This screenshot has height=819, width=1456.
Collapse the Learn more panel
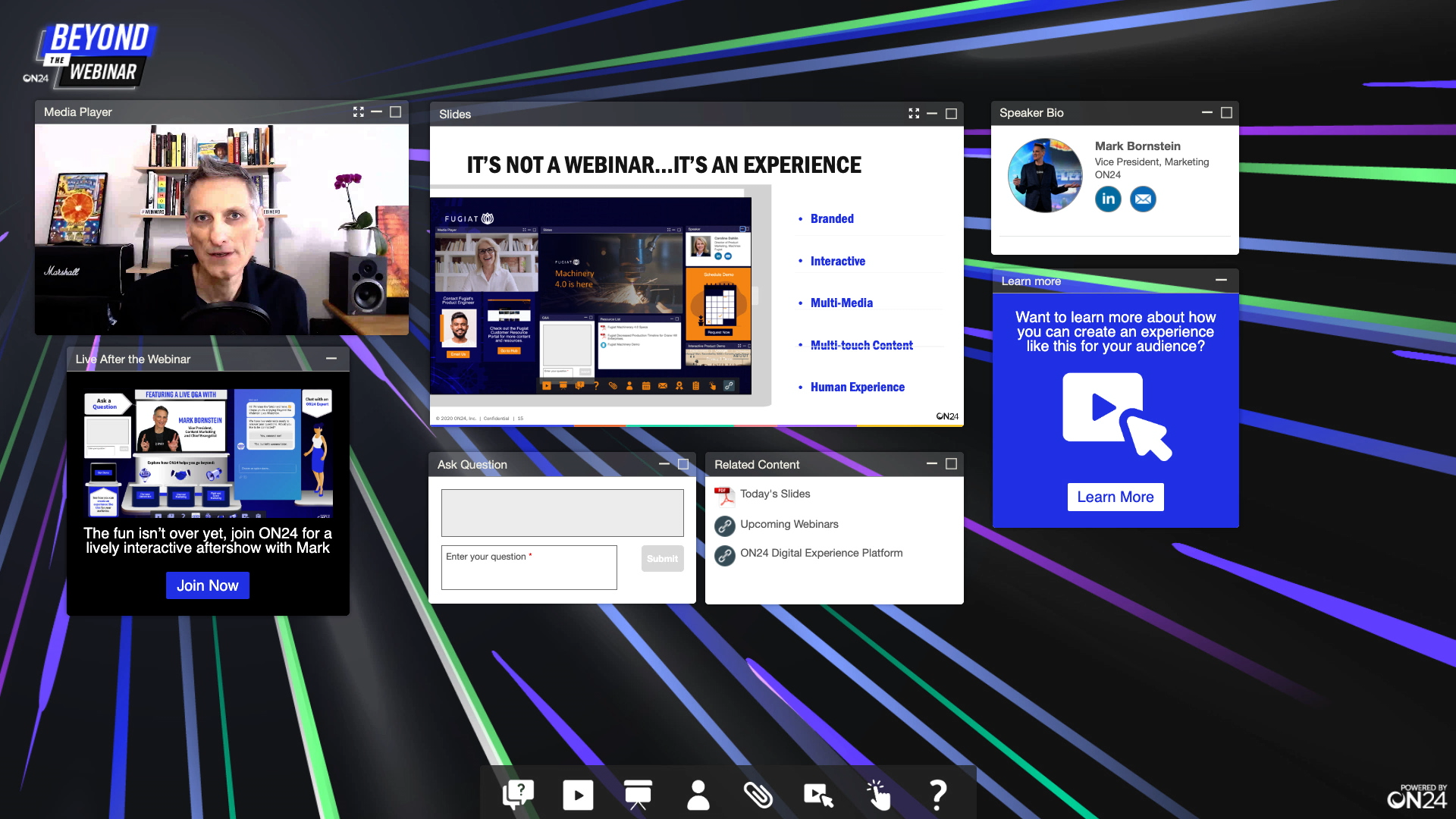pos(1221,281)
